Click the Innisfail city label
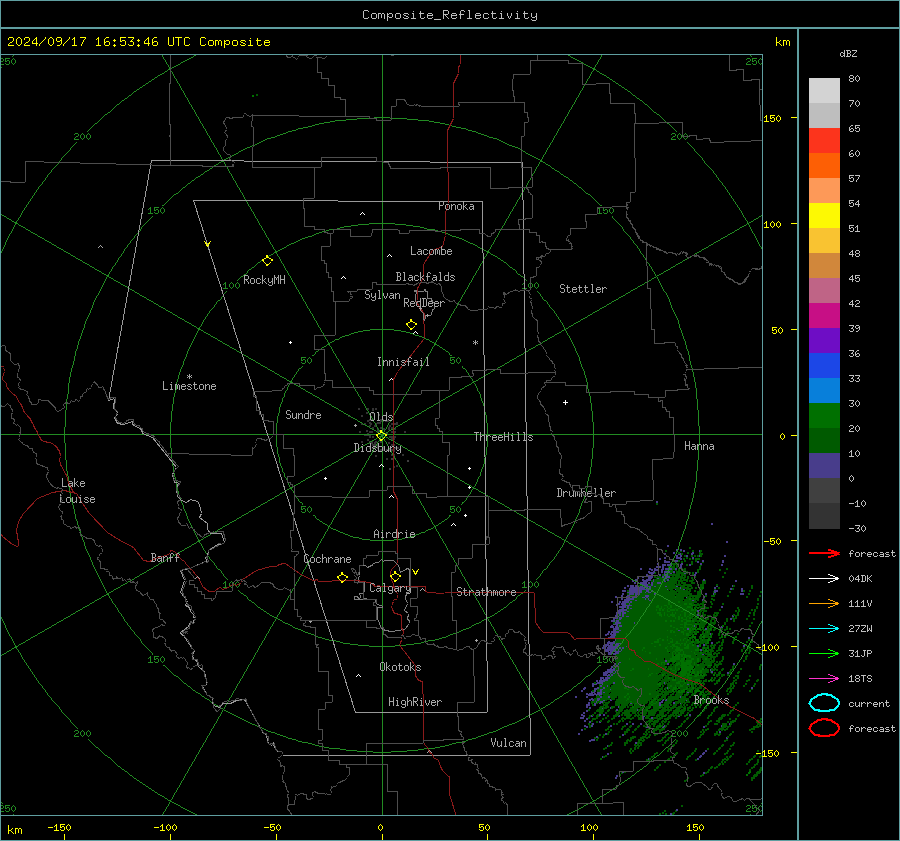The image size is (900, 841). (x=404, y=362)
